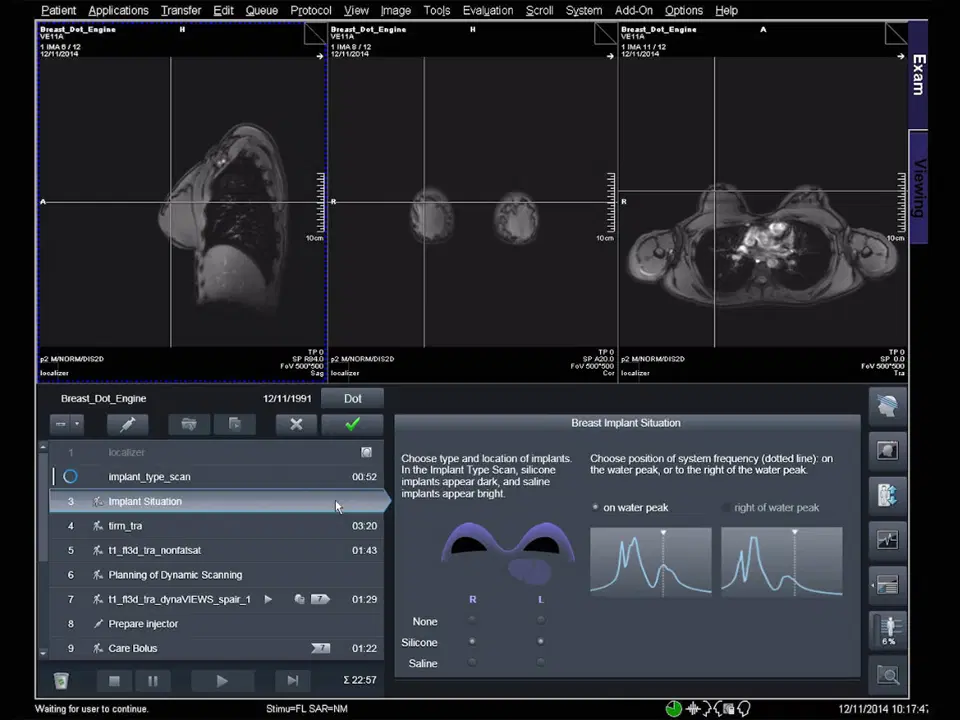This screenshot has height=720, width=960.
Task: Open the dropdown arrow beside queue step button
Action: 77,424
